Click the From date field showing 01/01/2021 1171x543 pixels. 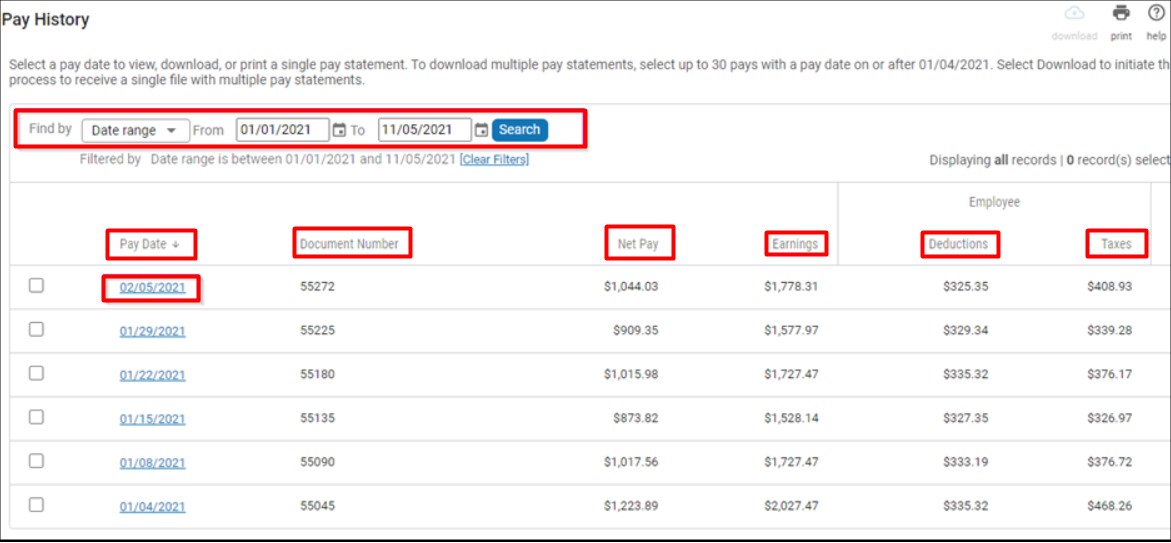[x=282, y=130]
